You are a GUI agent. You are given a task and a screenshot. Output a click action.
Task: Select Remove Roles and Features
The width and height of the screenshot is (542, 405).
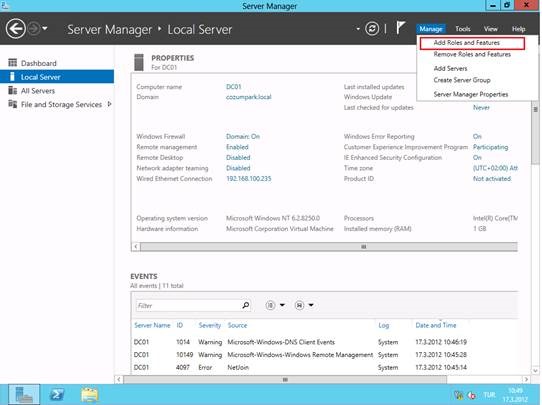pyautogui.click(x=472, y=54)
